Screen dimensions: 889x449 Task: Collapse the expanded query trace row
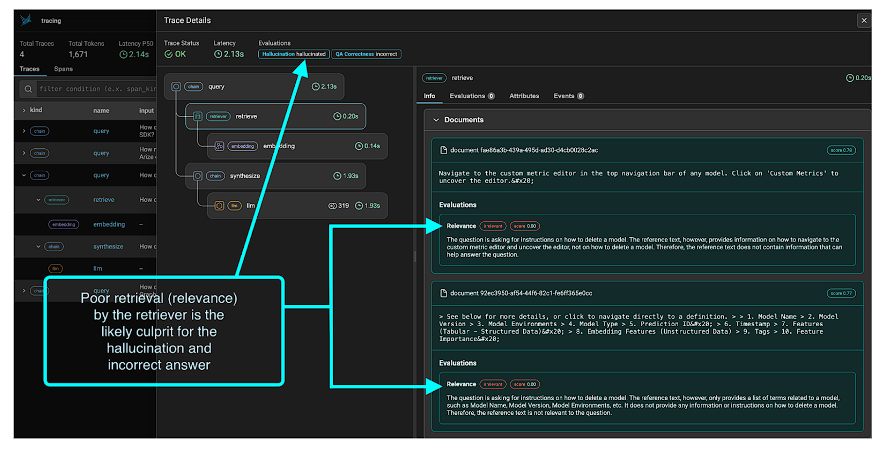pos(24,176)
